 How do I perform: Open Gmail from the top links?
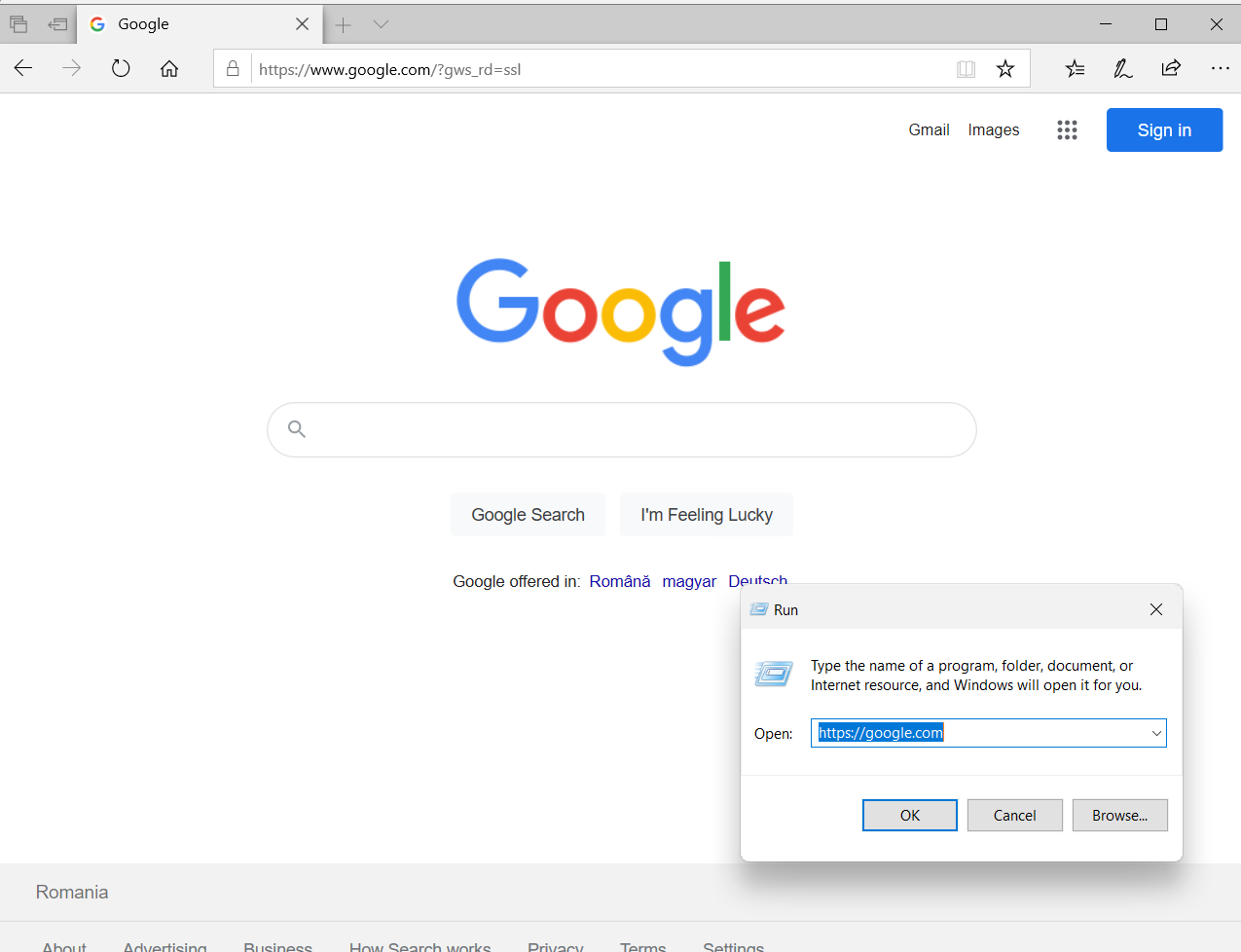point(929,129)
